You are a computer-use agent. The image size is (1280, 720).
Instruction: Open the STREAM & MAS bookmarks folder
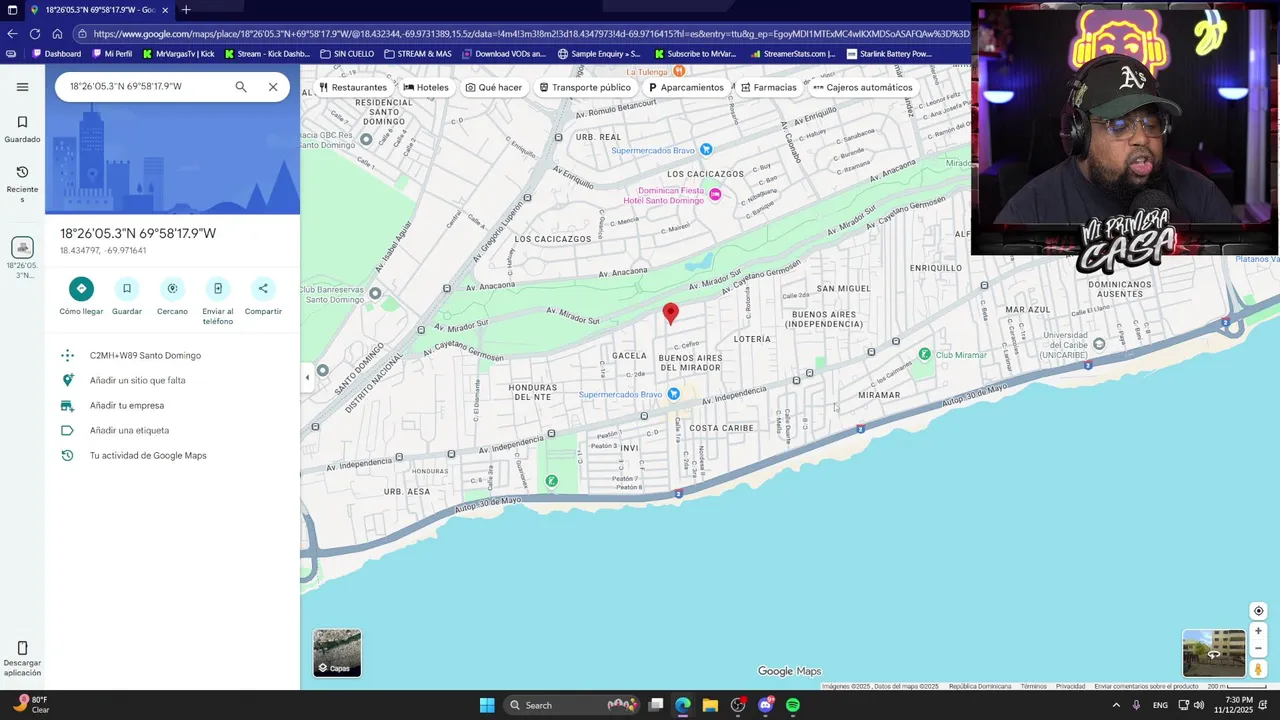[x=417, y=54]
